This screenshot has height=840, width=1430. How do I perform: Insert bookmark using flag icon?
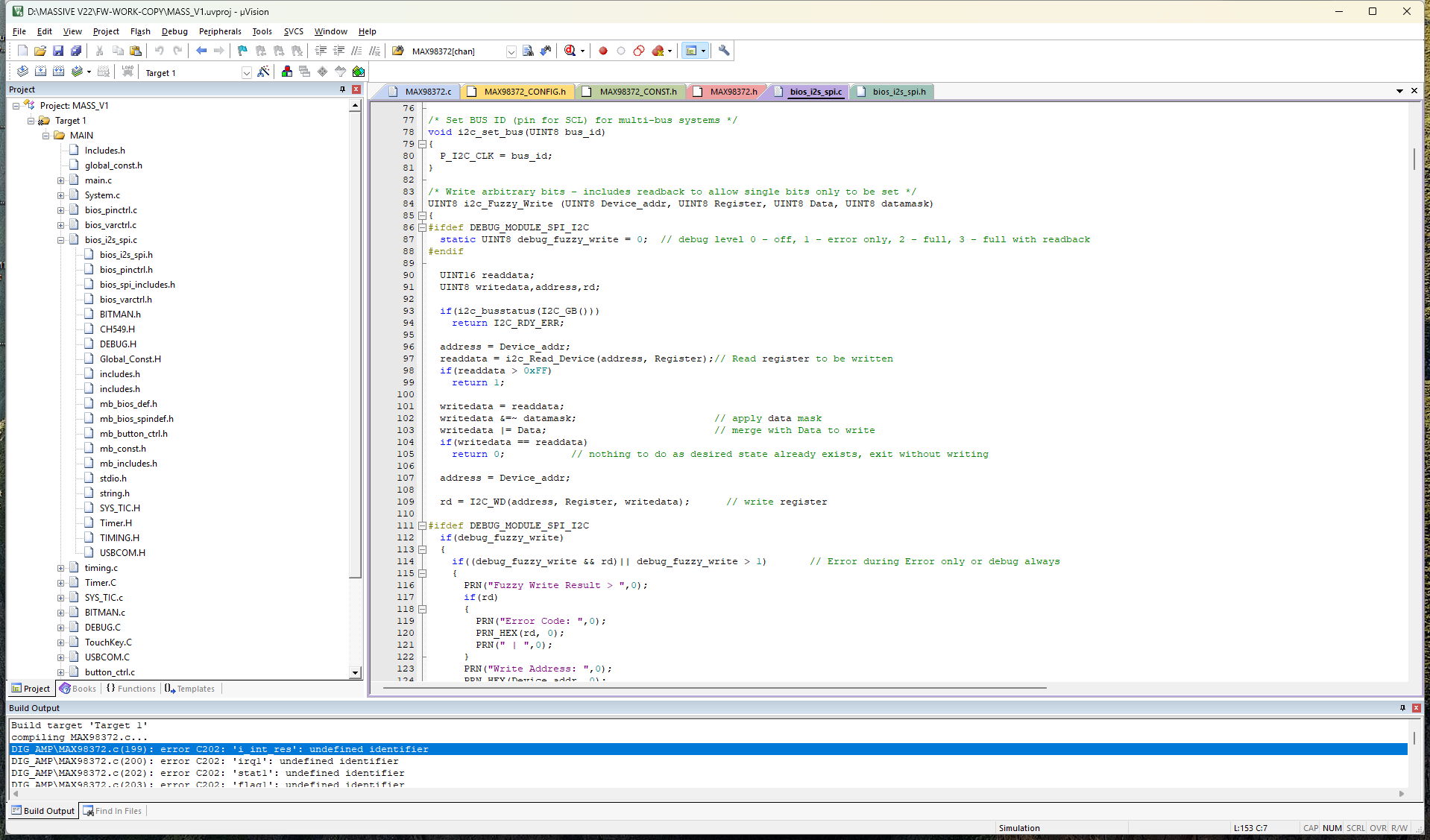(x=243, y=51)
